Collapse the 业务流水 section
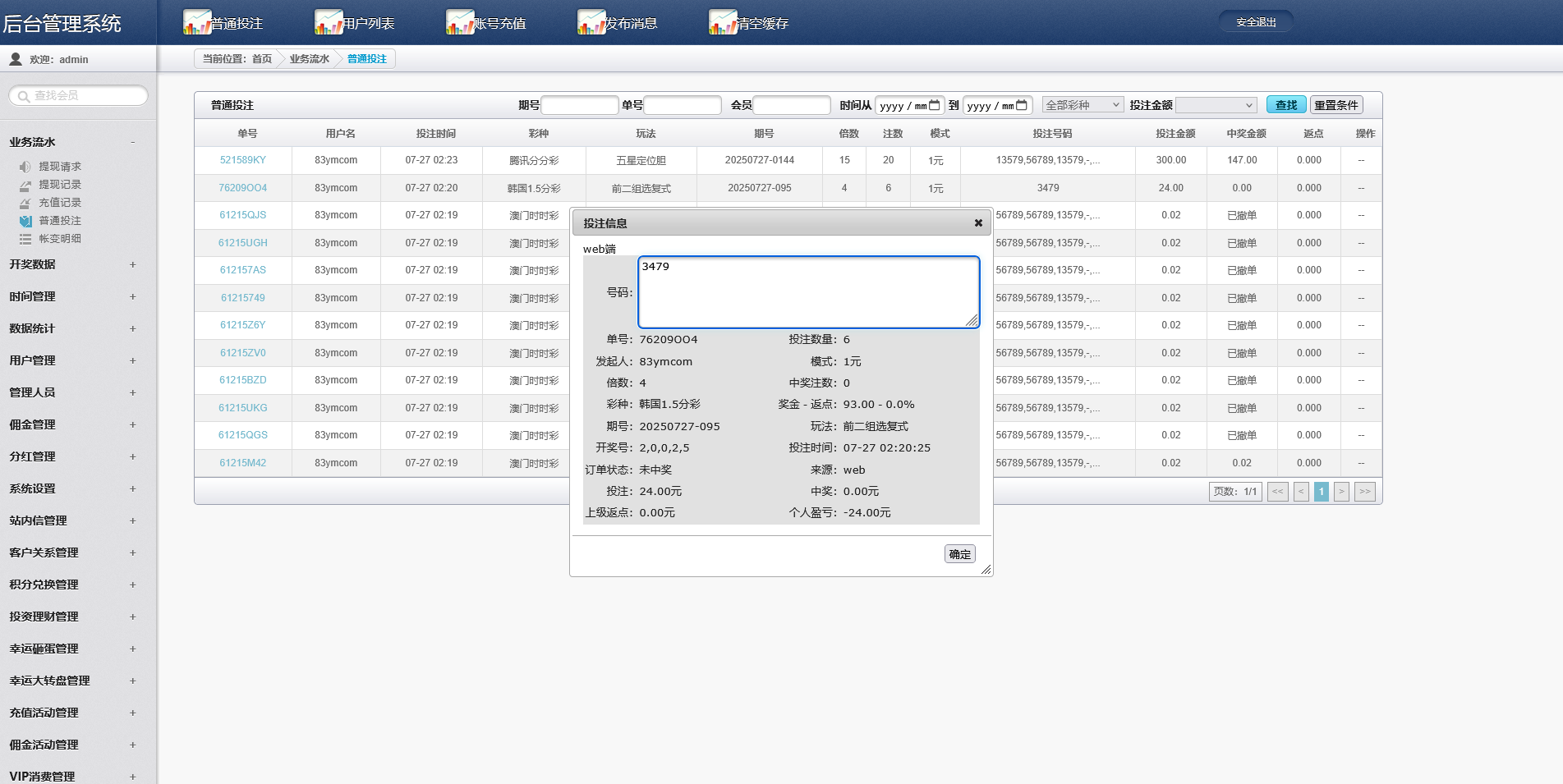Image resolution: width=1563 pixels, height=784 pixels. [132, 142]
